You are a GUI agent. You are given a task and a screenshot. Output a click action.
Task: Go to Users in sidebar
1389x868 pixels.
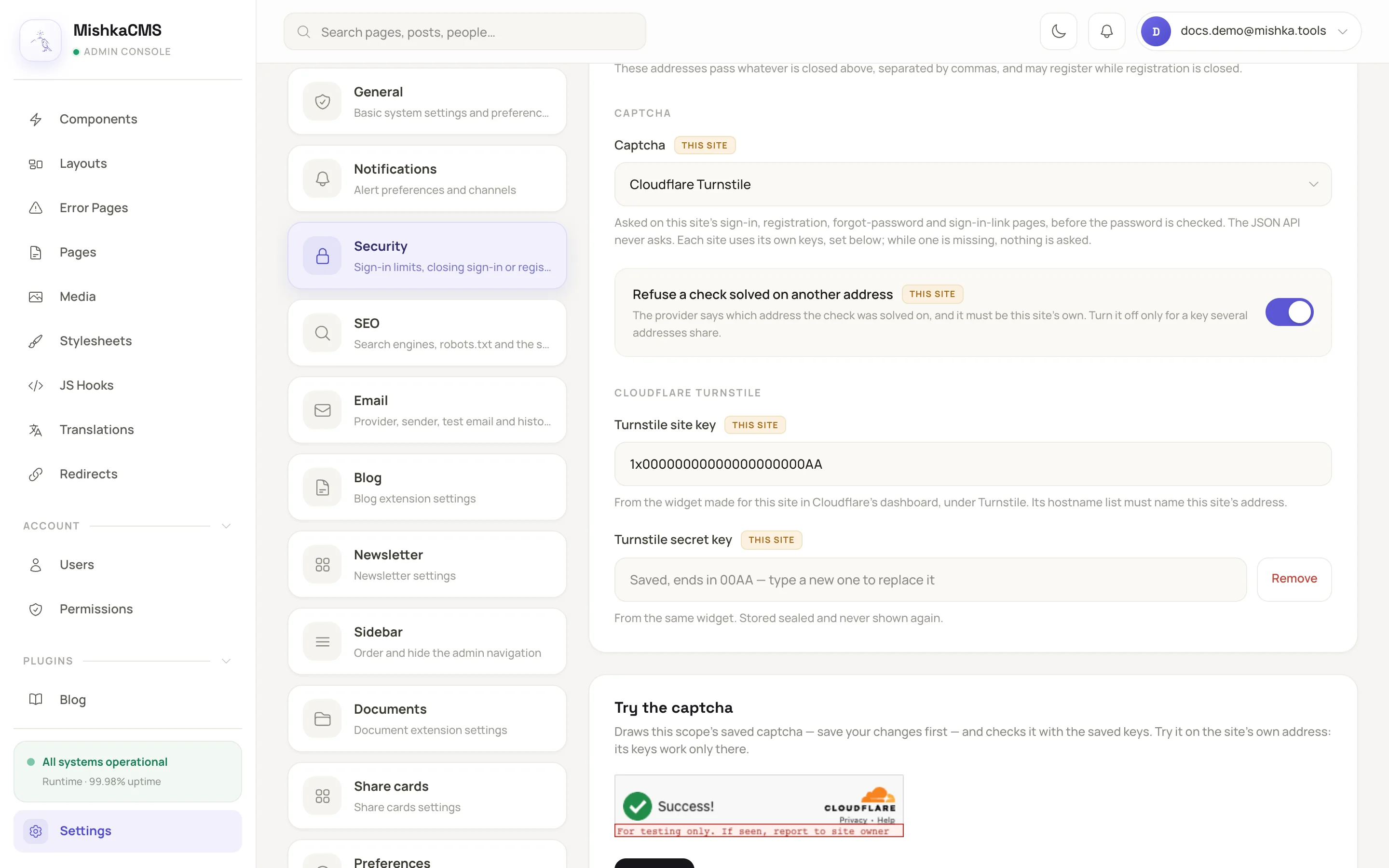(x=127, y=565)
